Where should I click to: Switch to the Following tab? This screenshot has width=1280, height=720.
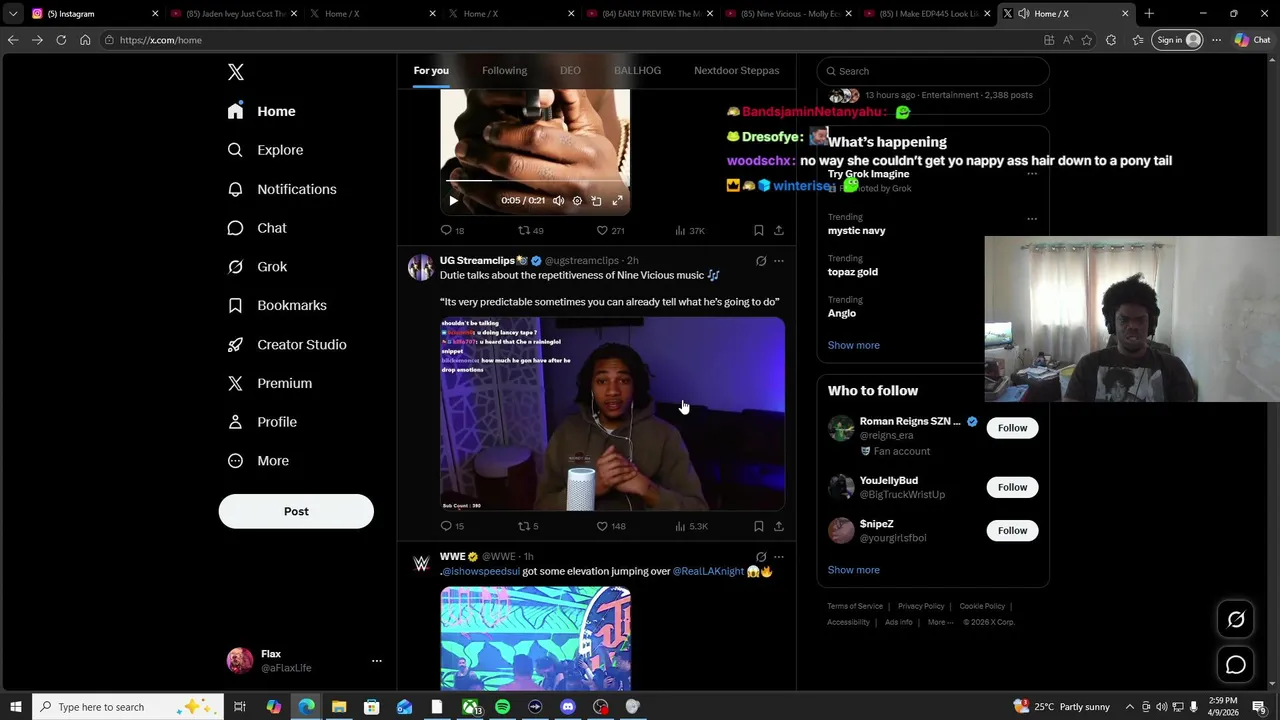(504, 71)
